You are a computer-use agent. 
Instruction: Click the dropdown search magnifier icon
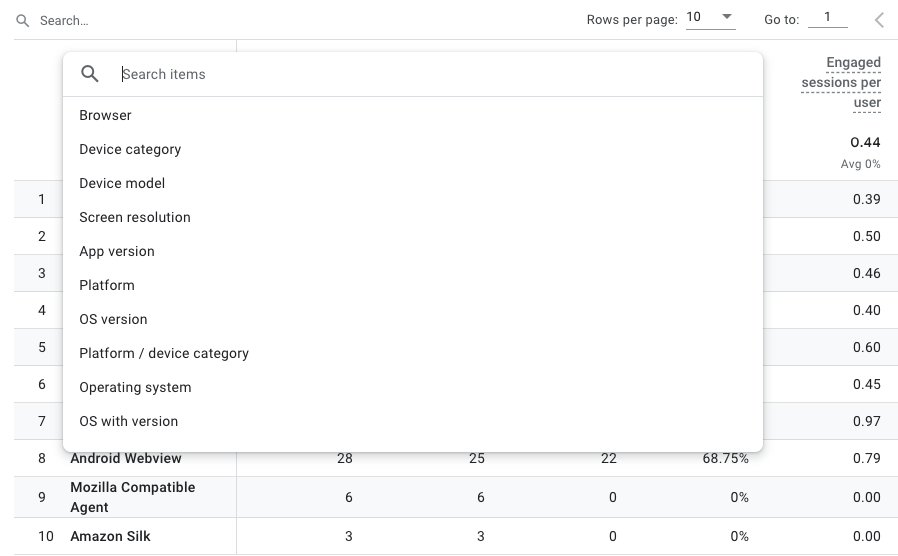click(90, 74)
